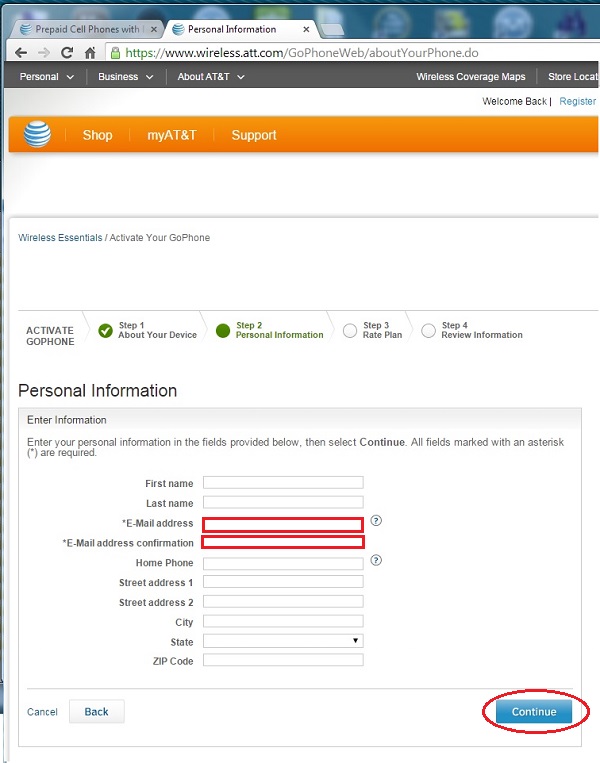
Task: Focus the E-Mail address field
Action: click(283, 525)
